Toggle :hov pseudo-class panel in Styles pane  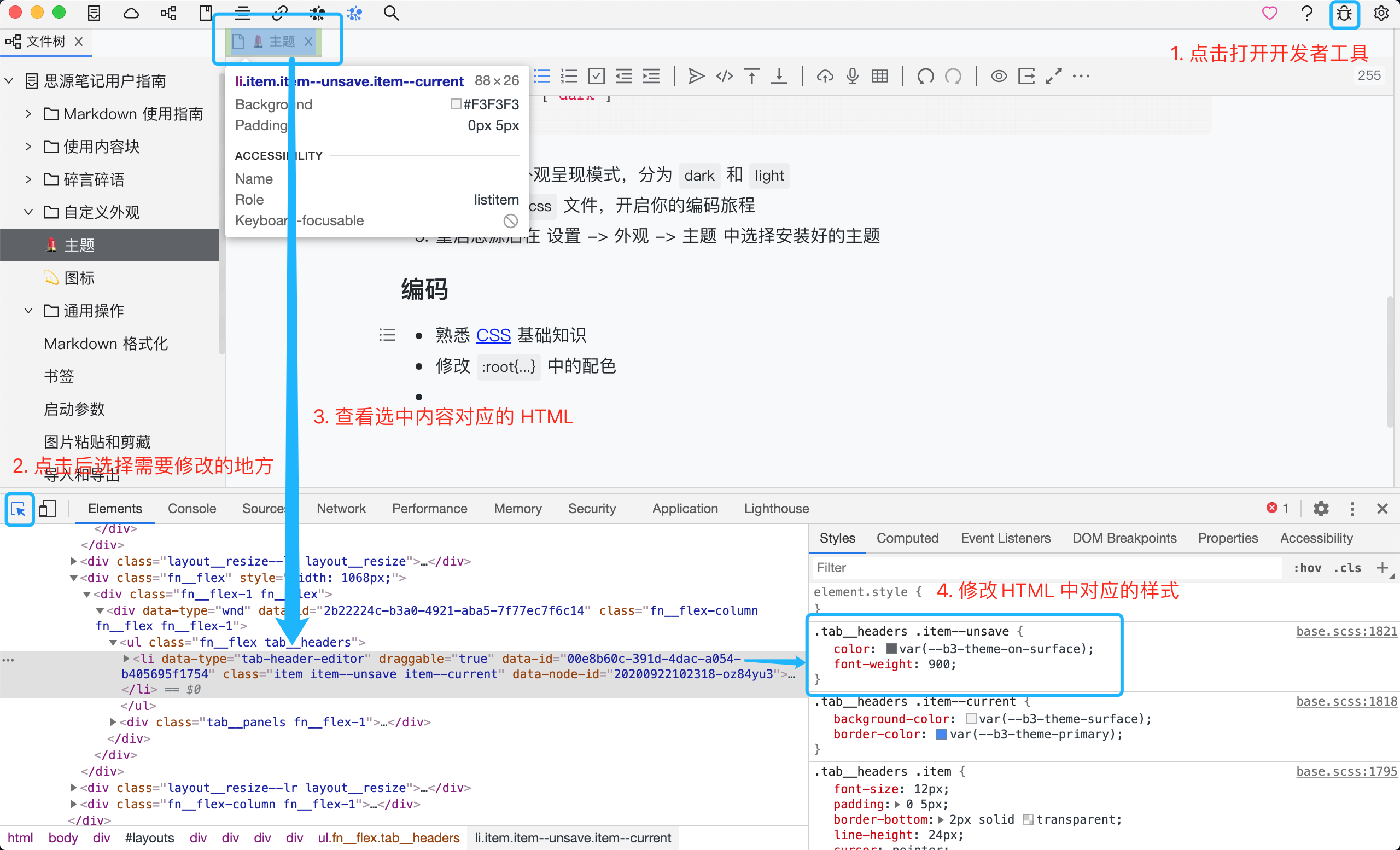coord(1308,567)
